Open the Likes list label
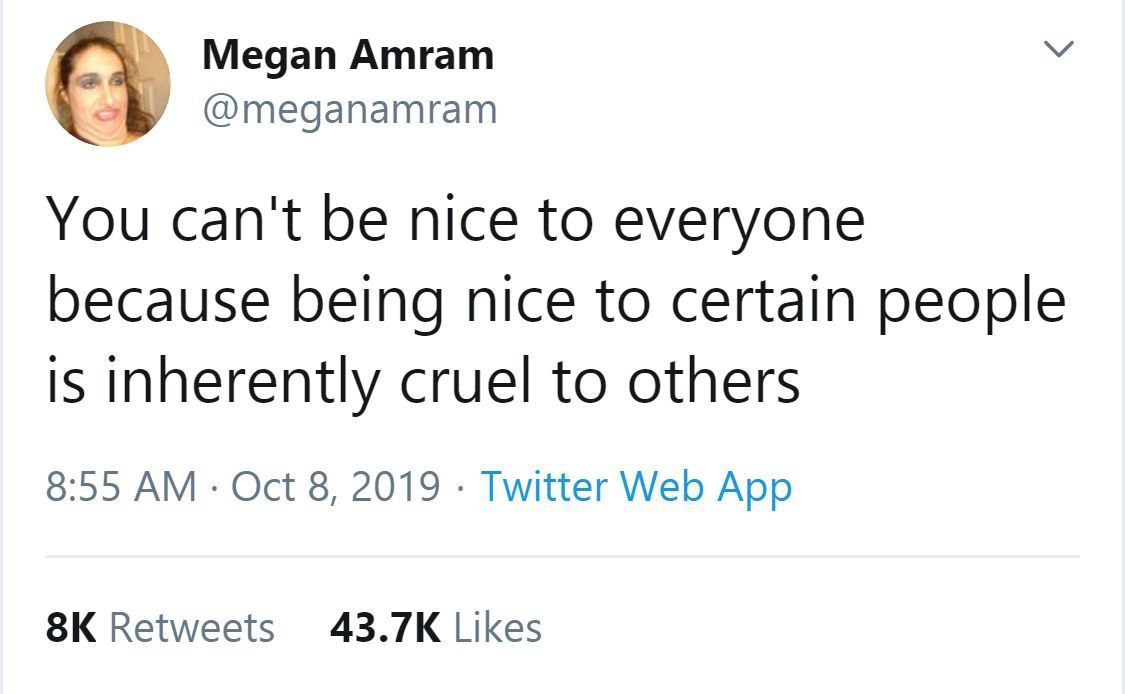1125x694 pixels. coord(498,628)
